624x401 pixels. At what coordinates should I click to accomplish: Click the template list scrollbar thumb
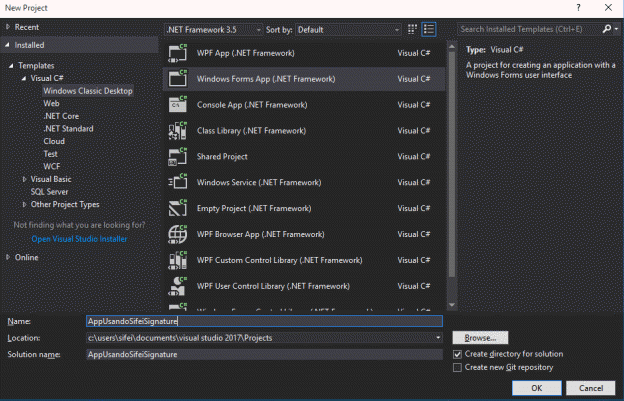point(452,164)
